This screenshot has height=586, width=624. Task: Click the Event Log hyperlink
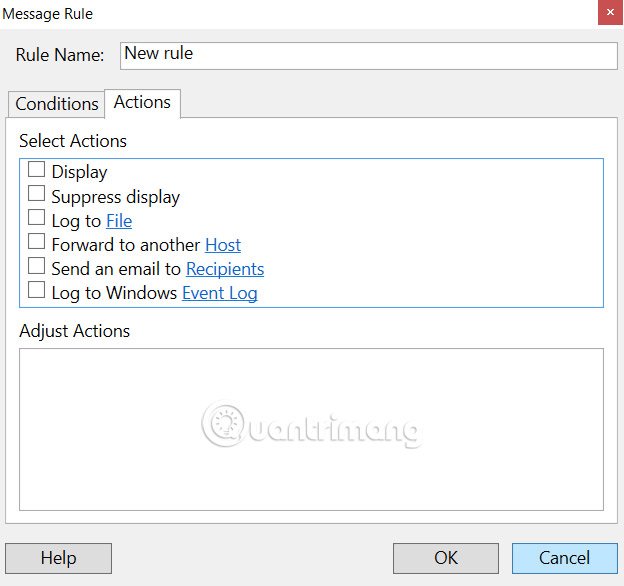click(220, 294)
